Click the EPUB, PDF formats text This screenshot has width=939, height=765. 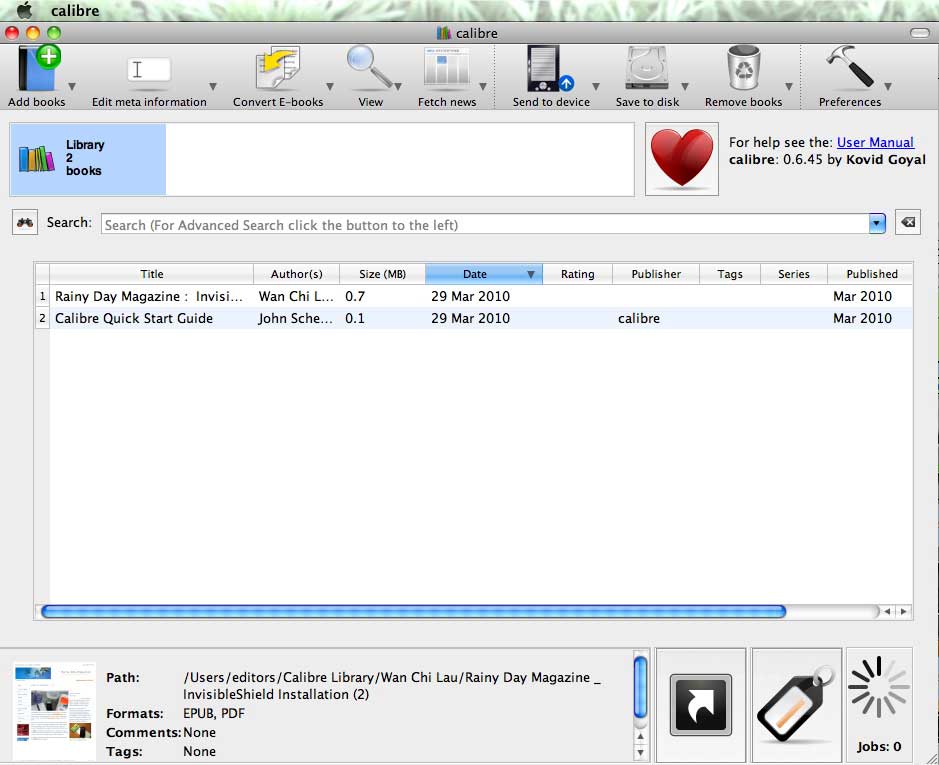click(214, 713)
